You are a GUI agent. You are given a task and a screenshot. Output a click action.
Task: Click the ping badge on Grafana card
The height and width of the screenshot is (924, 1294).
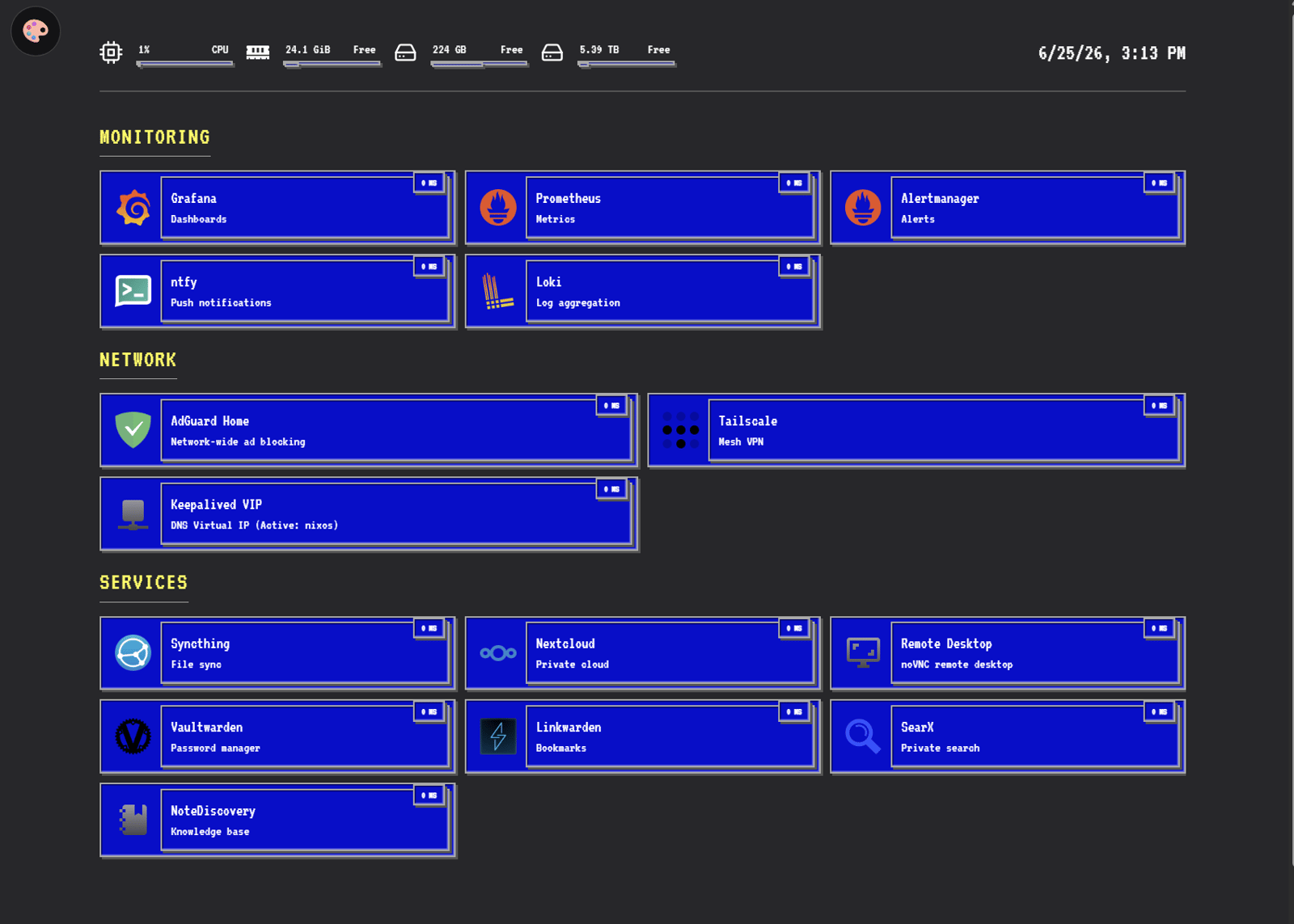(429, 183)
